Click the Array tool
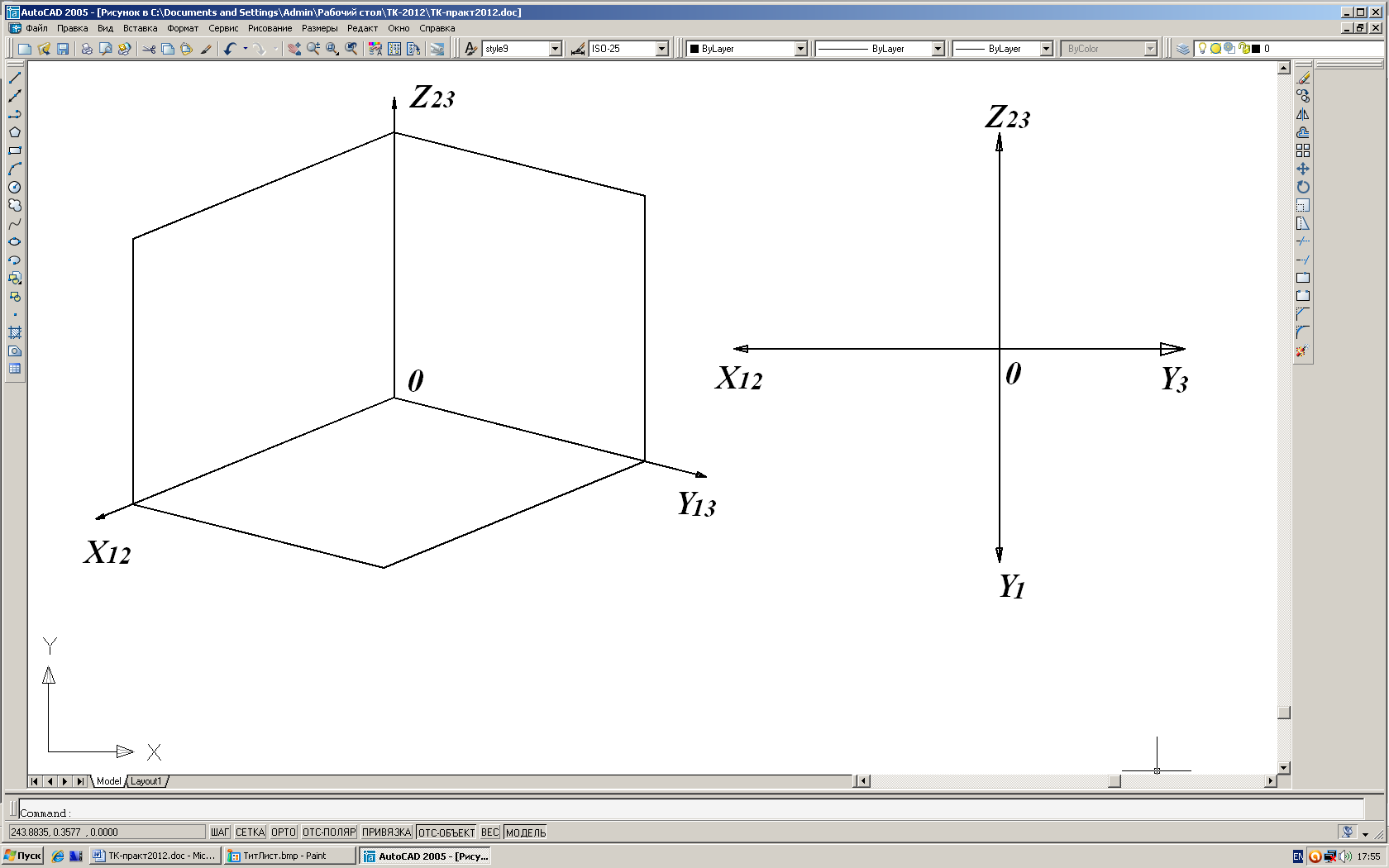Image resolution: width=1389 pixels, height=868 pixels. click(1303, 150)
